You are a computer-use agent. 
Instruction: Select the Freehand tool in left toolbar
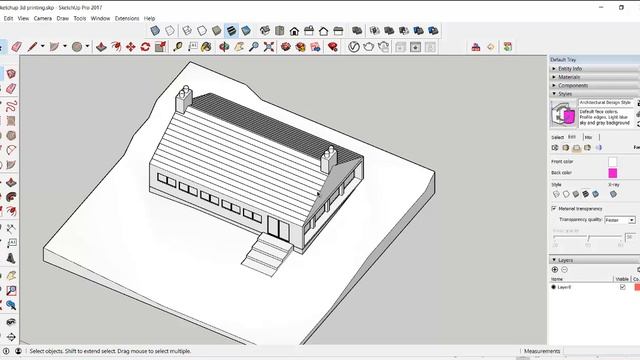(x=11, y=106)
